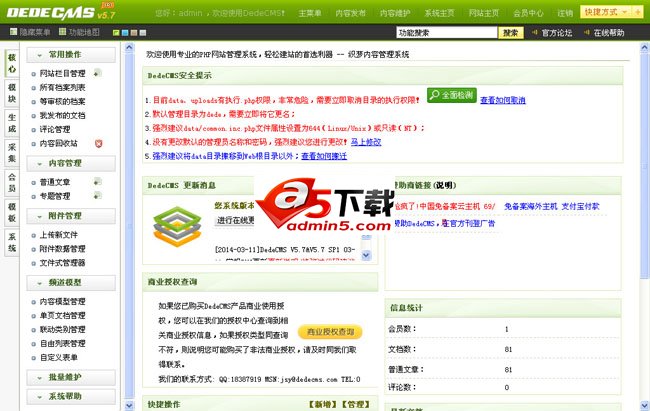Click the 免备案海外主机 sponsor link

tap(531, 206)
